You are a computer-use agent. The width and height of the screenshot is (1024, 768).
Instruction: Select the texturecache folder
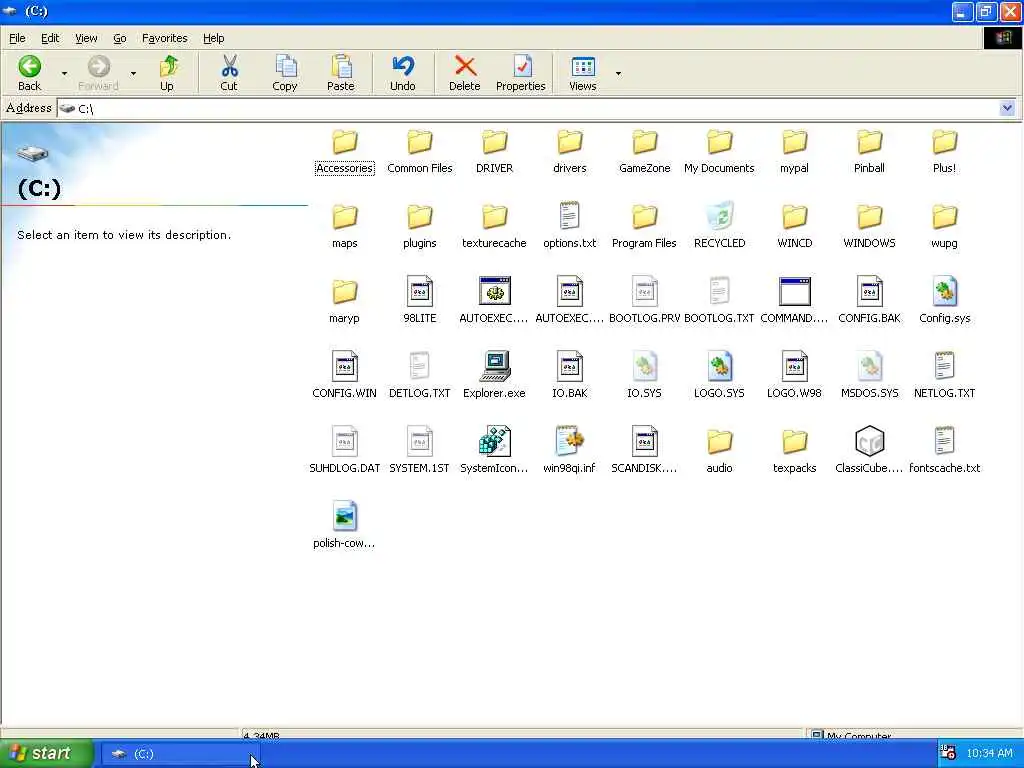coord(494,227)
